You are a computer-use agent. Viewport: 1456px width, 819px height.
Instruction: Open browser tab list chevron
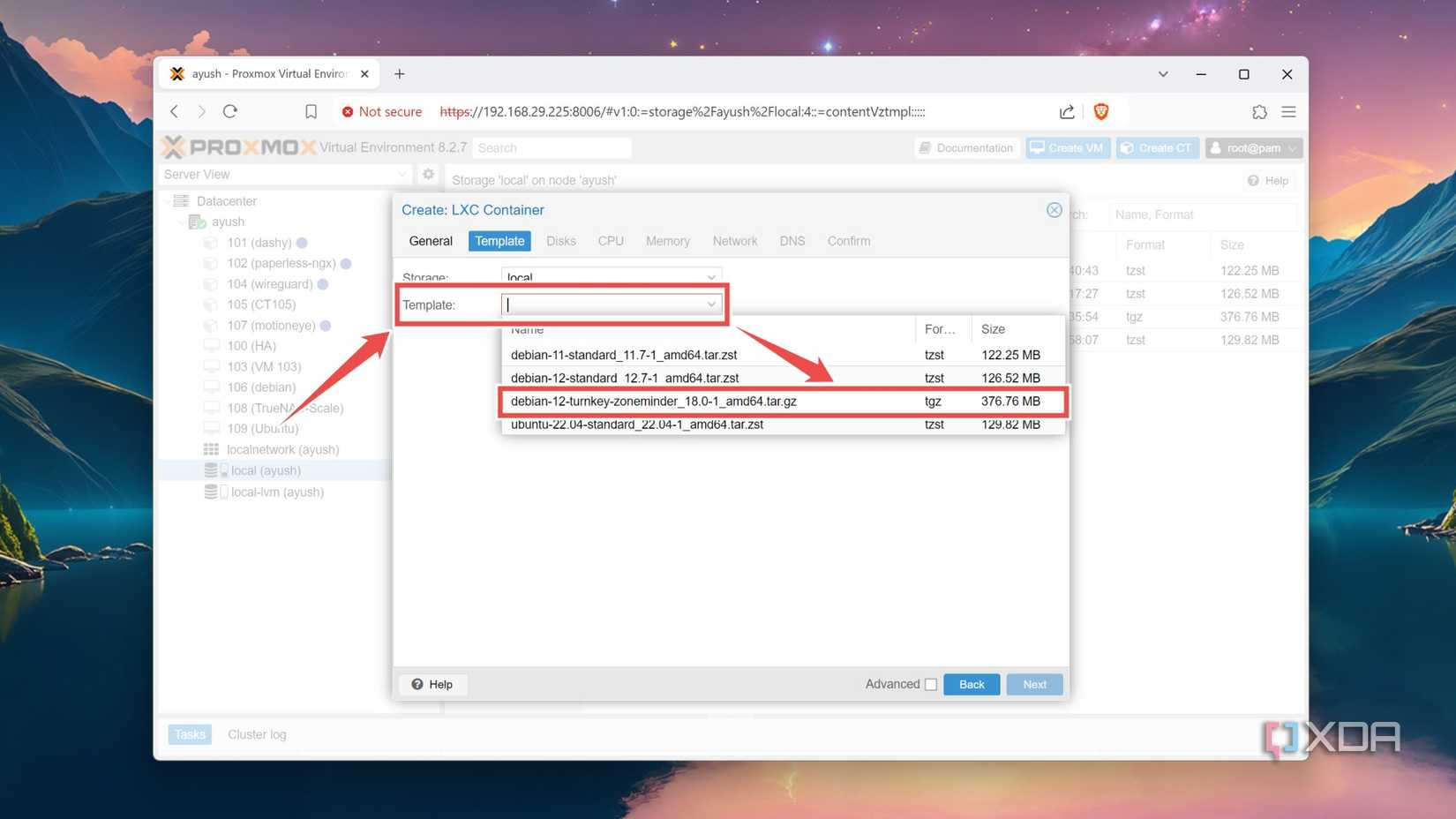(1163, 74)
